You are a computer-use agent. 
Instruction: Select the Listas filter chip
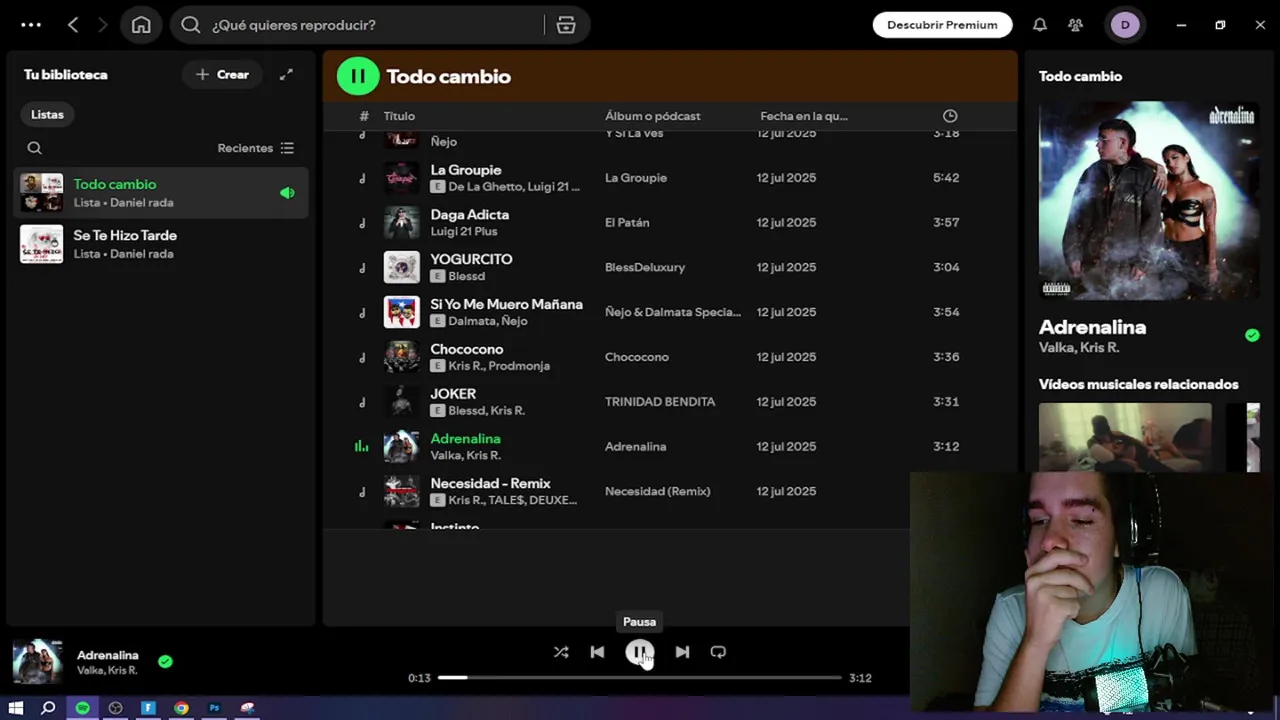point(47,114)
